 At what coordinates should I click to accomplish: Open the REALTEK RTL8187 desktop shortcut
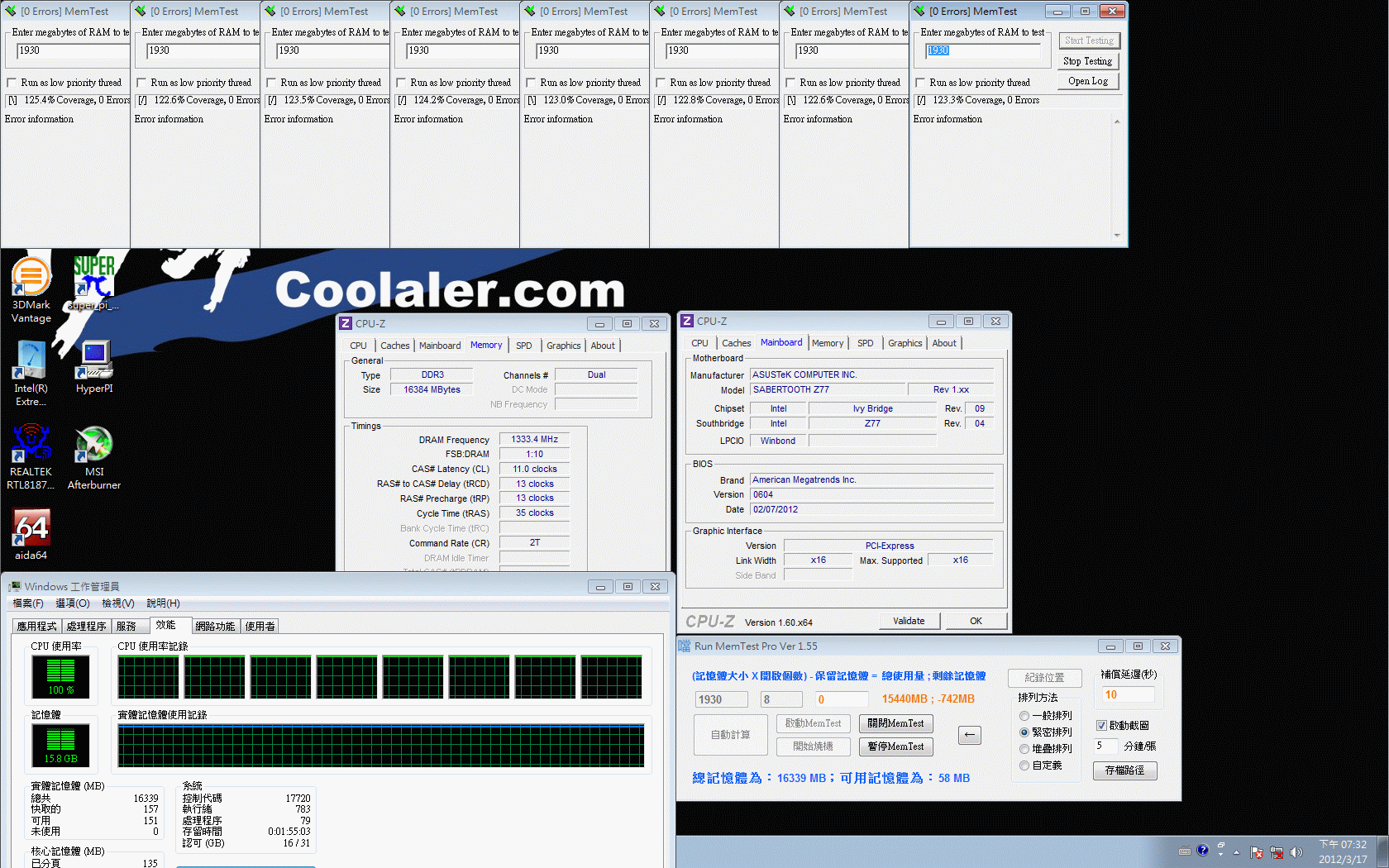[31, 456]
